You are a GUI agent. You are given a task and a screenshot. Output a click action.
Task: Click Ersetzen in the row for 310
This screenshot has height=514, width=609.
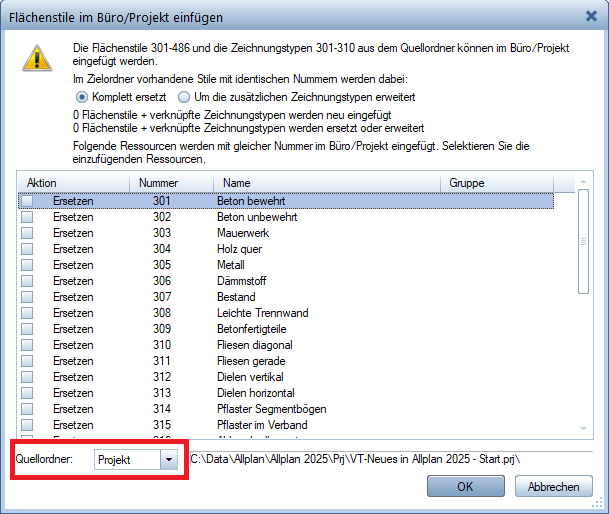pos(73,345)
